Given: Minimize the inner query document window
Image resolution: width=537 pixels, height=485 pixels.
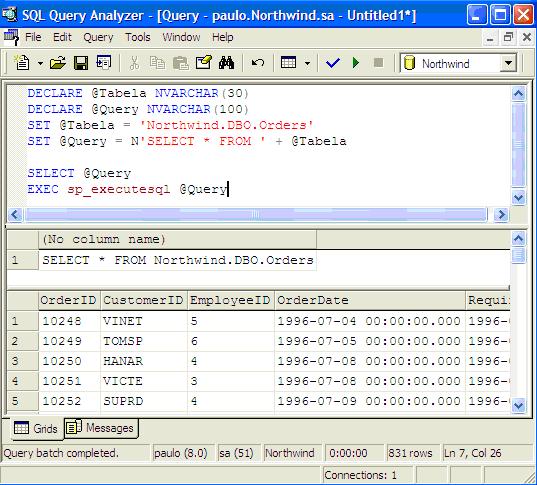Looking at the screenshot, I should [x=490, y=38].
